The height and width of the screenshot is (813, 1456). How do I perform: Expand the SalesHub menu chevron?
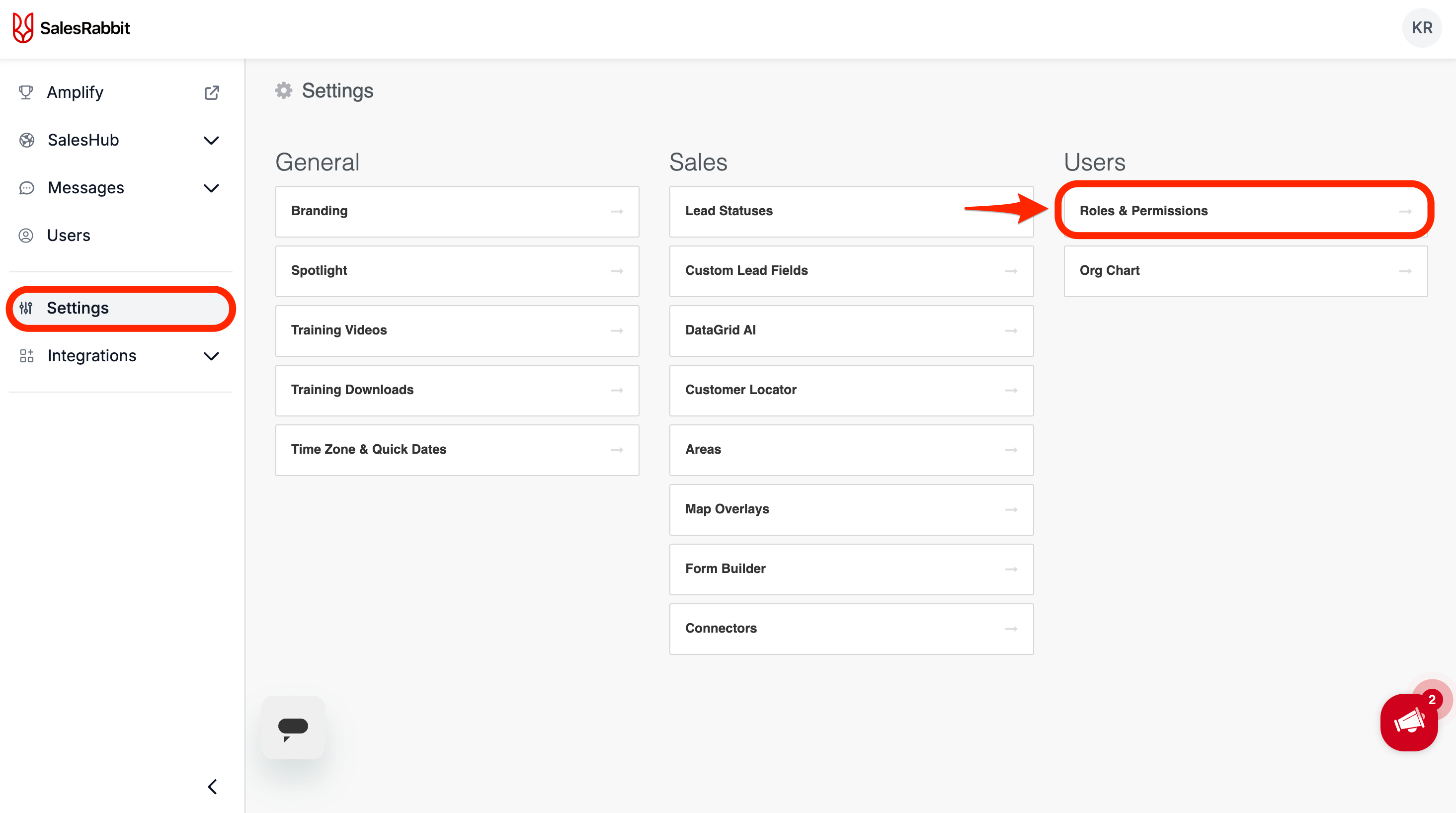point(211,140)
